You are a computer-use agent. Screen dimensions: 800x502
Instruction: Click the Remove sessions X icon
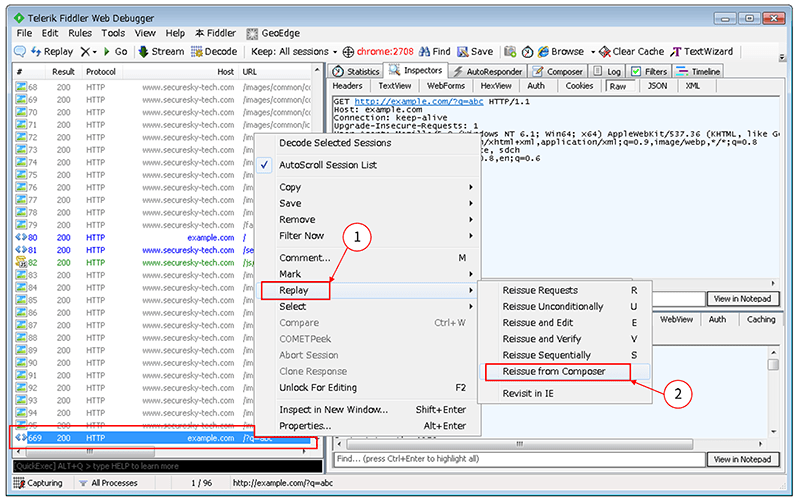[85, 52]
